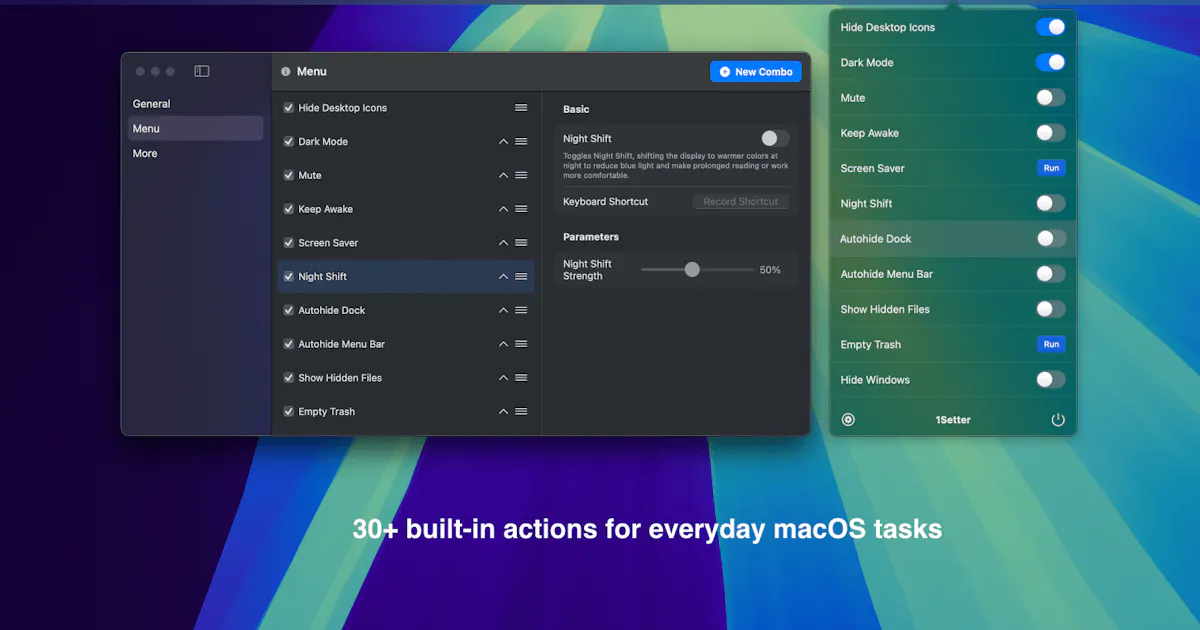Click the reorder handle for Keep Awake row

coord(521,209)
